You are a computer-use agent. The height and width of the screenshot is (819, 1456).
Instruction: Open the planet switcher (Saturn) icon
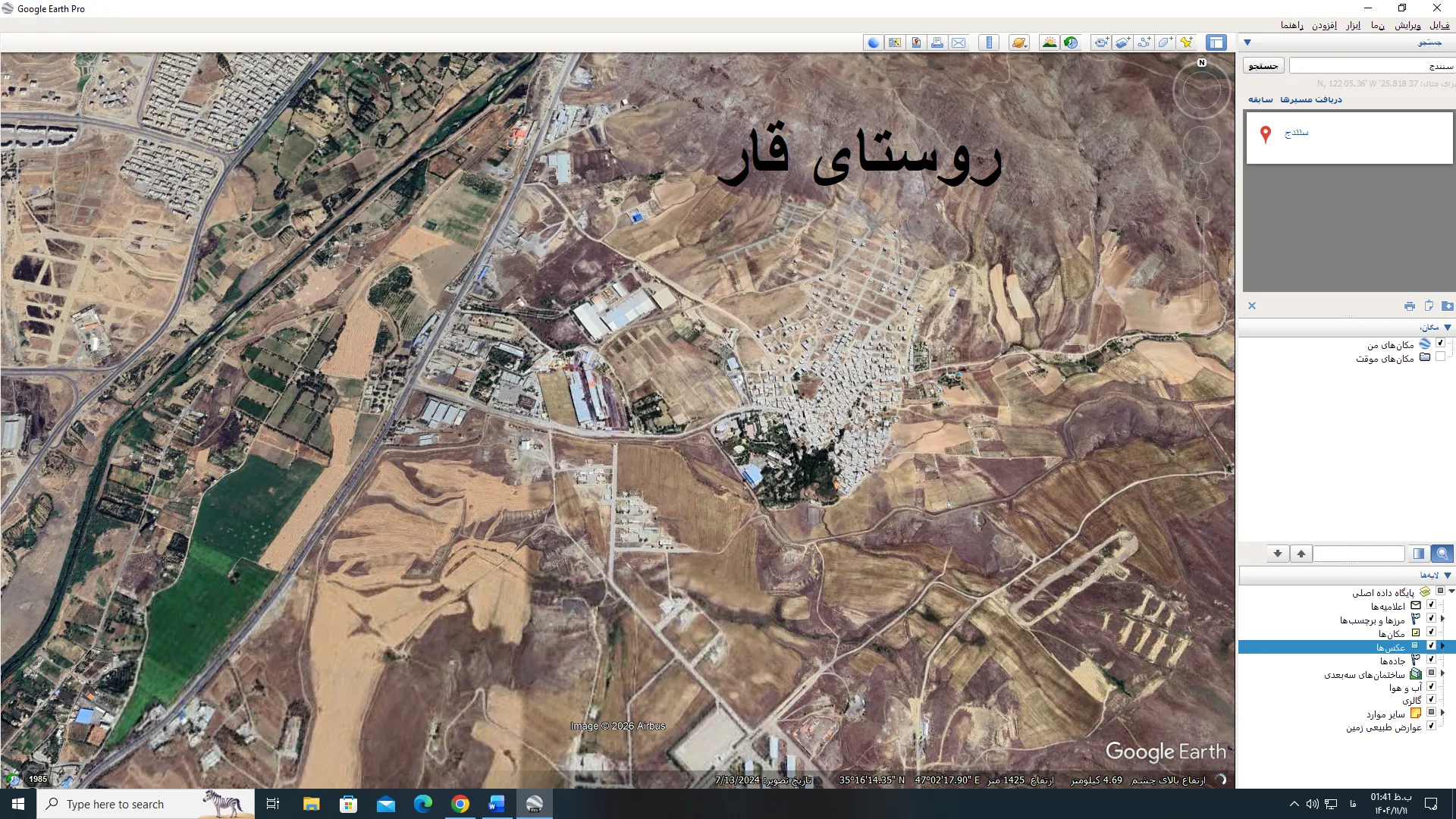[x=1019, y=42]
